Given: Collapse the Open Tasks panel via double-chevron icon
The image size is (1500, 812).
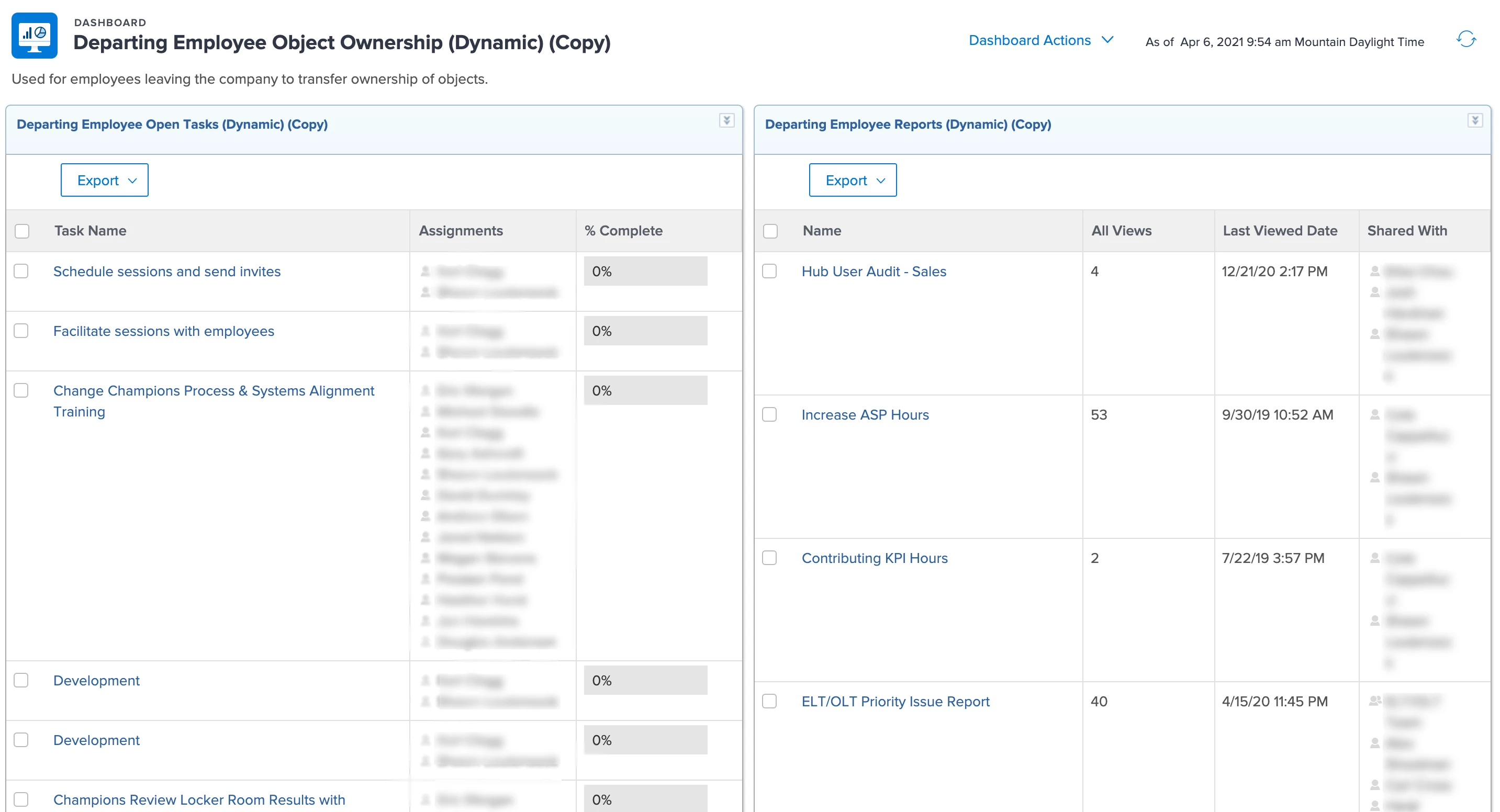Looking at the screenshot, I should (726, 120).
